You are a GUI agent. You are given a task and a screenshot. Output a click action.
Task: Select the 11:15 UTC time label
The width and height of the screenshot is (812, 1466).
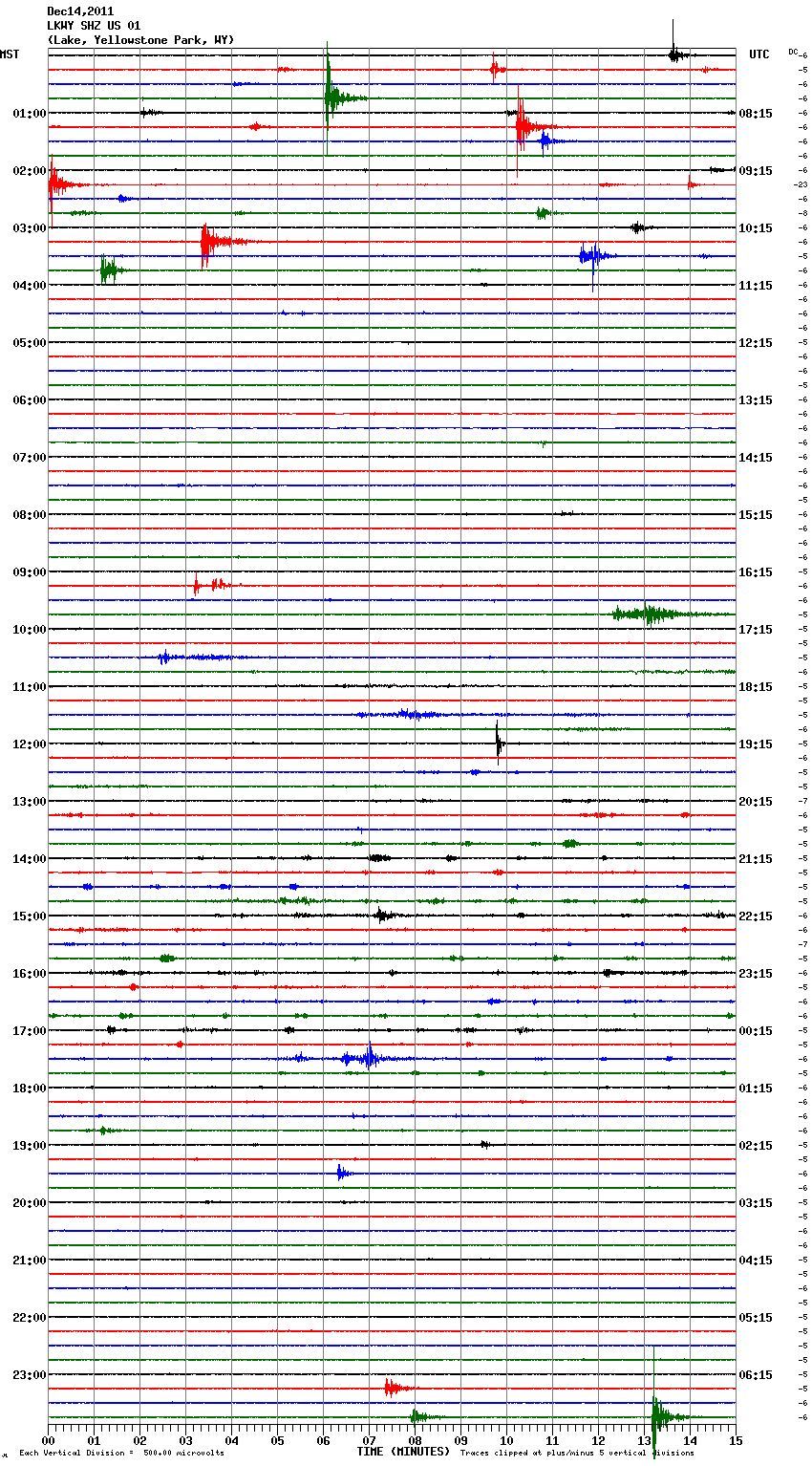(756, 286)
